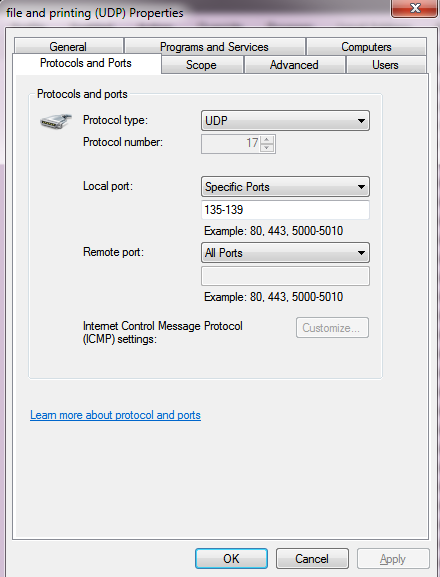
Task: Select the Protocols and Ports tab
Action: click(x=86, y=63)
